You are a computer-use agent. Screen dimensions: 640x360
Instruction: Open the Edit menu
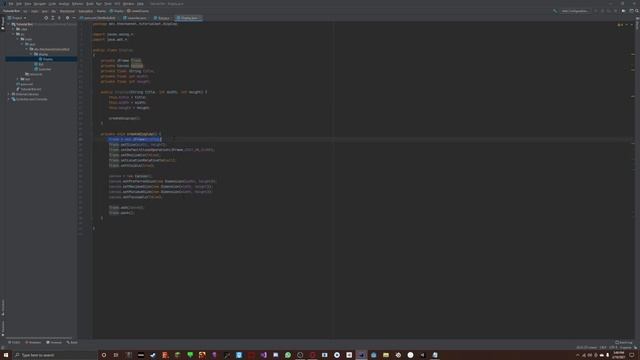tap(19, 4)
